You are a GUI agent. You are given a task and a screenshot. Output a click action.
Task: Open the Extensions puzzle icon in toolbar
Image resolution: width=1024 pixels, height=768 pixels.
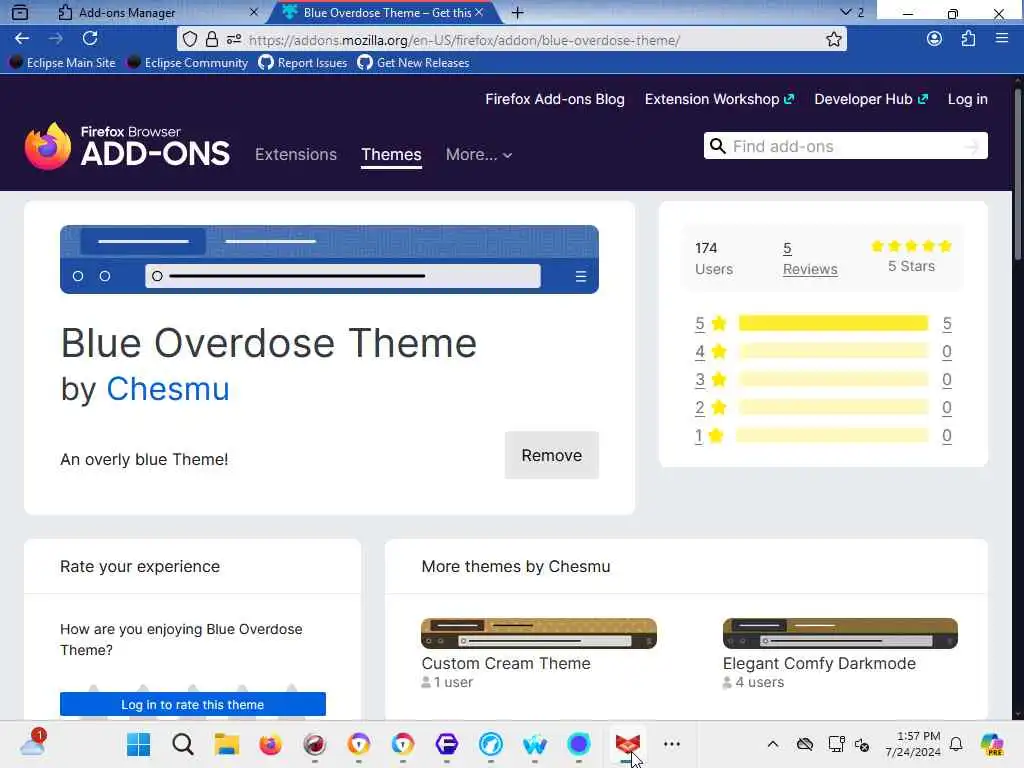968,39
